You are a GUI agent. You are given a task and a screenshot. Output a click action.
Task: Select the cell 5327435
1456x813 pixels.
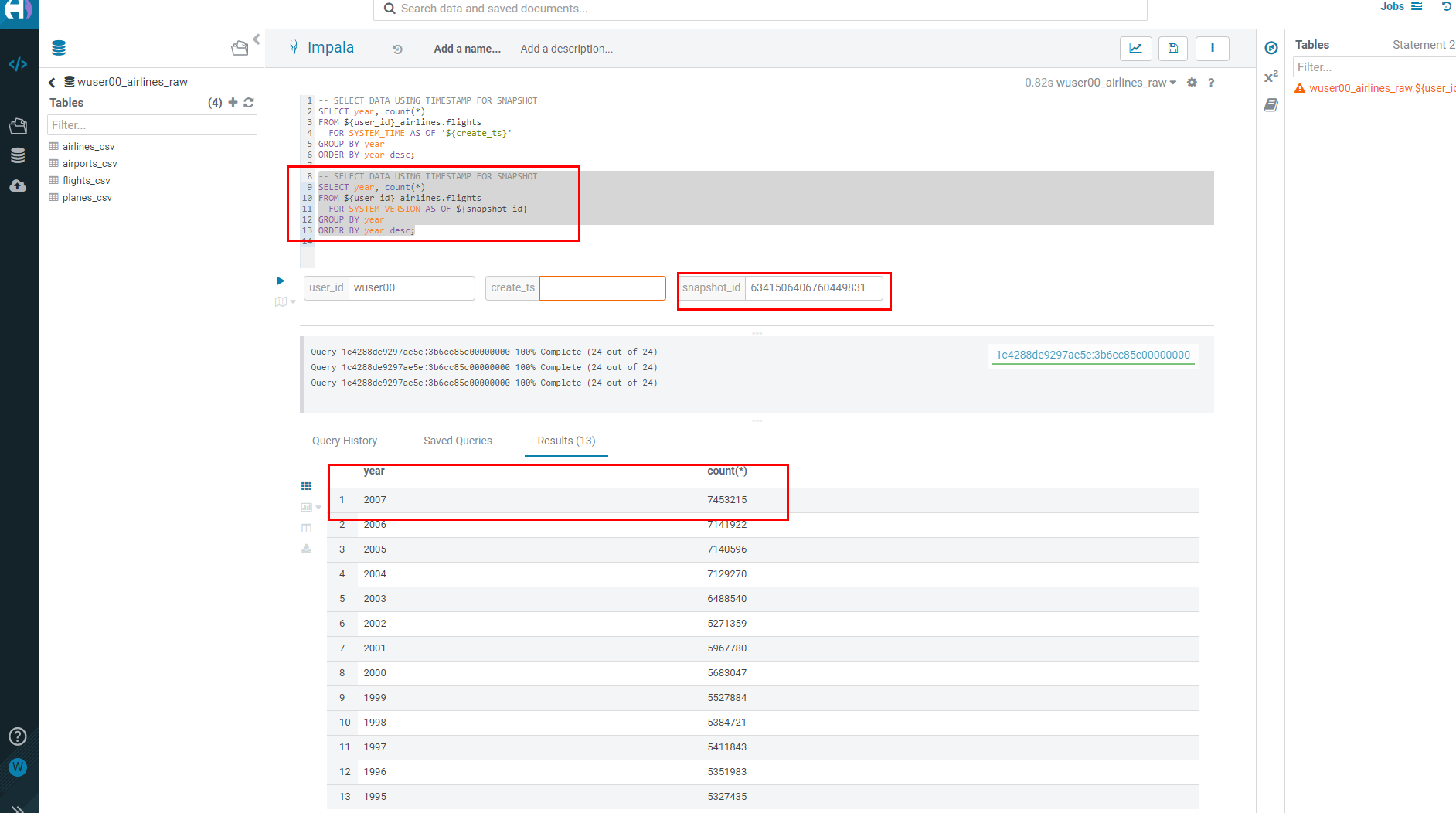(727, 797)
